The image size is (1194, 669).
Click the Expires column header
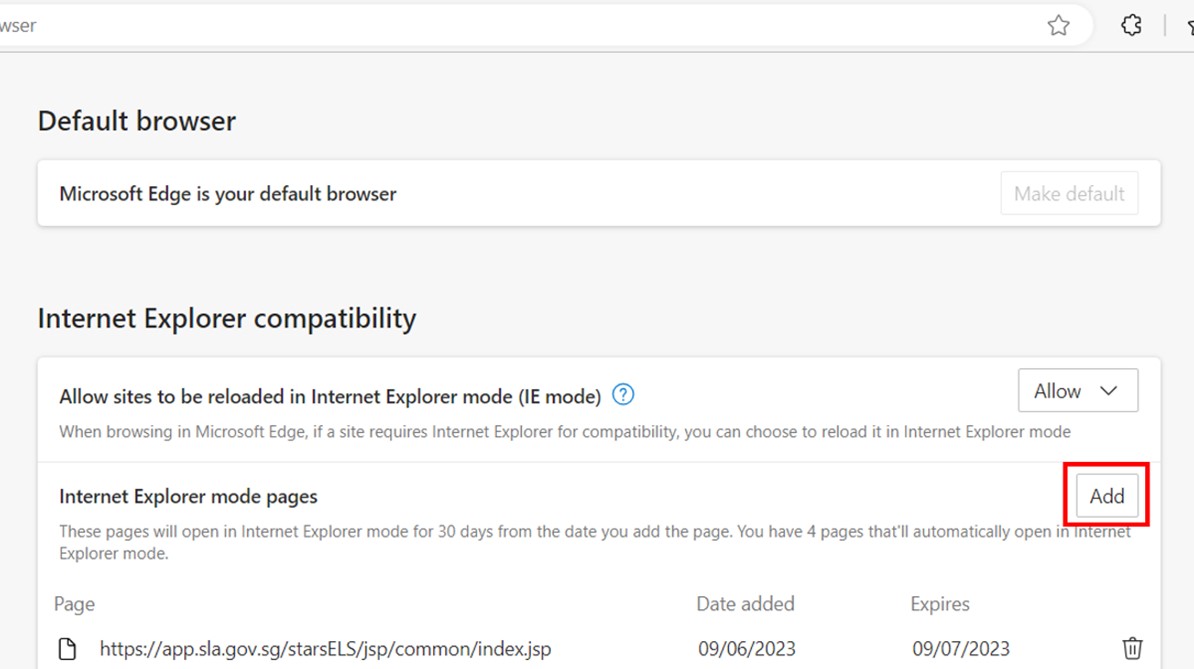click(x=940, y=604)
